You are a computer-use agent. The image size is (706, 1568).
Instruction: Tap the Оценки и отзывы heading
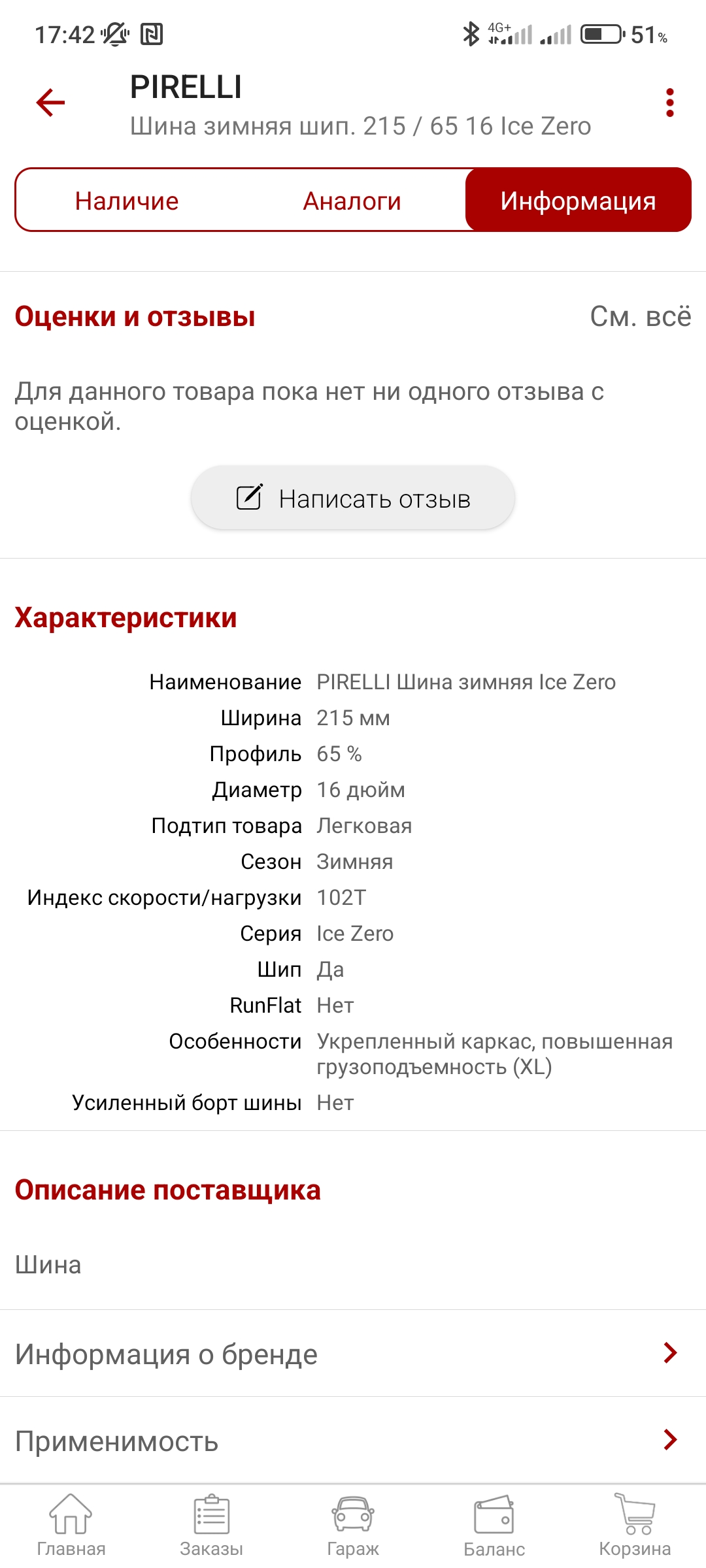click(x=135, y=317)
